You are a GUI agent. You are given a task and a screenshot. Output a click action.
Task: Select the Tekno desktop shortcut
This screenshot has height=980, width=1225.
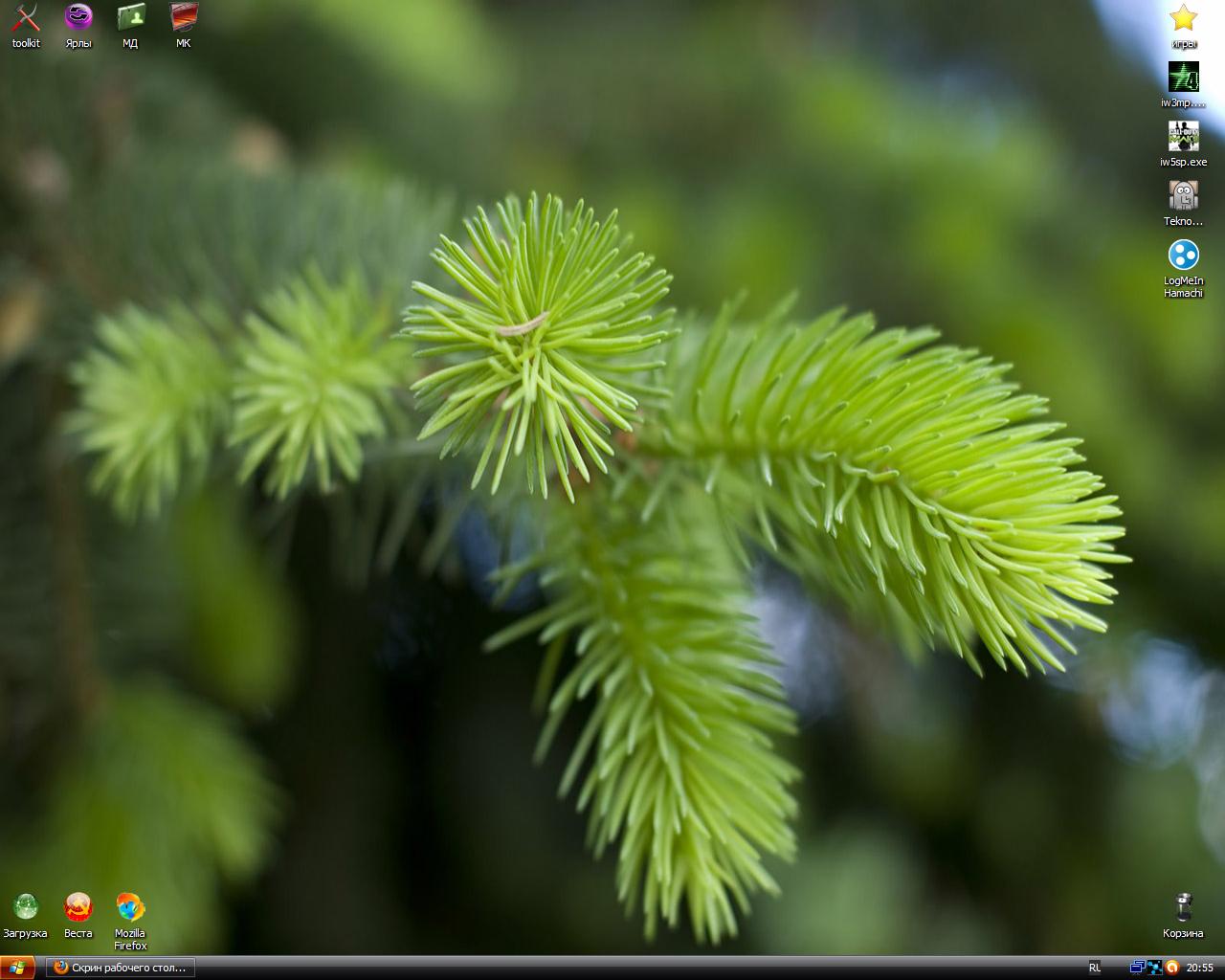[1183, 196]
